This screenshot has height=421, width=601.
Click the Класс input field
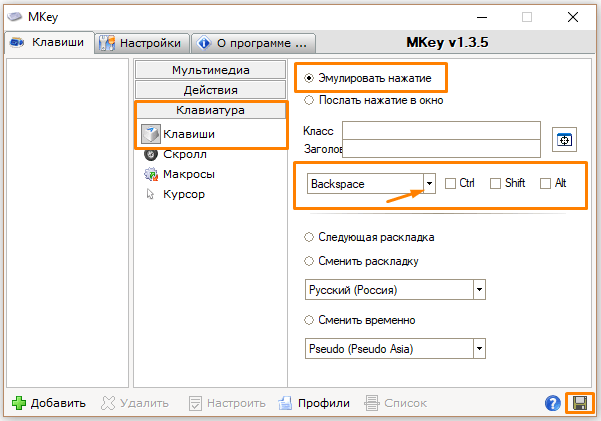tap(441, 130)
